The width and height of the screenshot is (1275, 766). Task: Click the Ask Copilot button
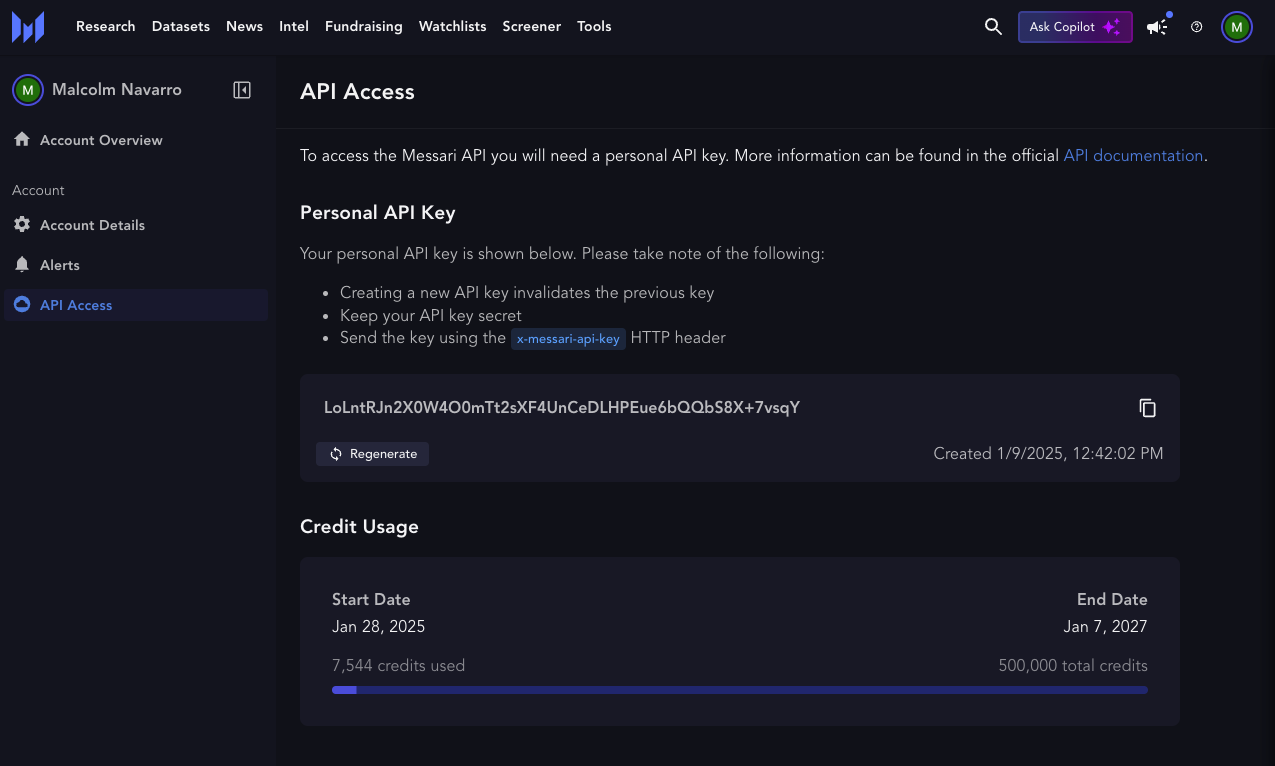(x=1075, y=27)
